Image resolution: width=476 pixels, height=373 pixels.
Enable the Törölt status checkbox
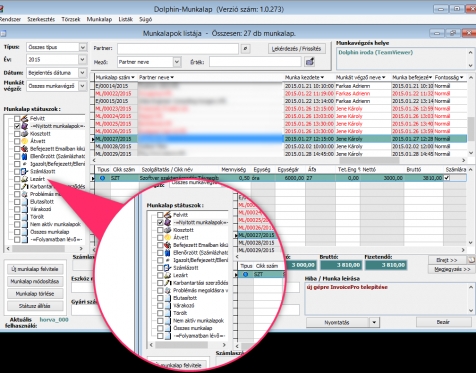pyautogui.click(x=17, y=217)
